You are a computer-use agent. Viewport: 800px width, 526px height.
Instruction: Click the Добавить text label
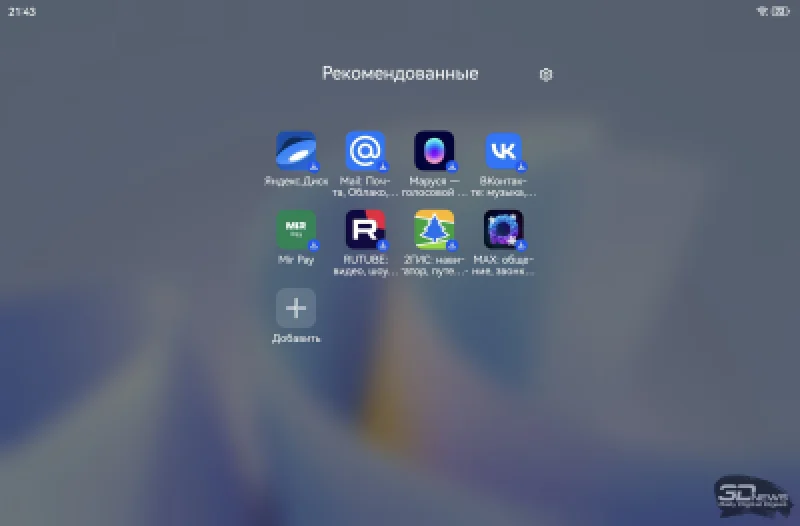point(296,338)
